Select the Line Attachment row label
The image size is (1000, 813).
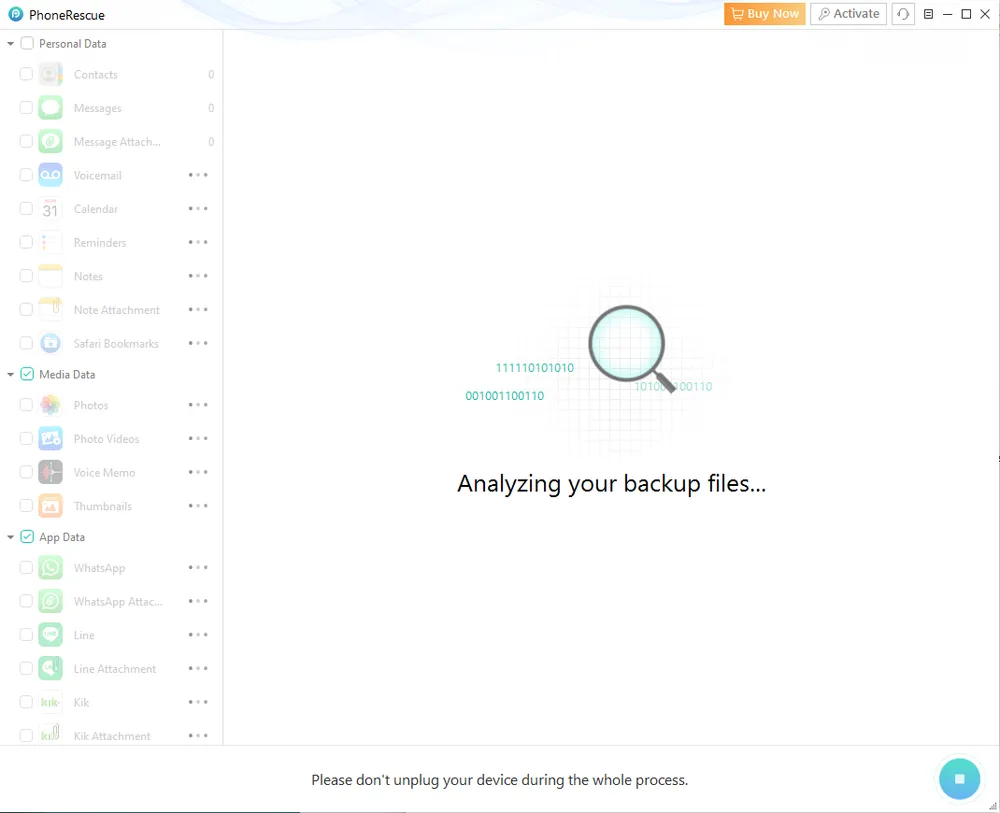115,669
